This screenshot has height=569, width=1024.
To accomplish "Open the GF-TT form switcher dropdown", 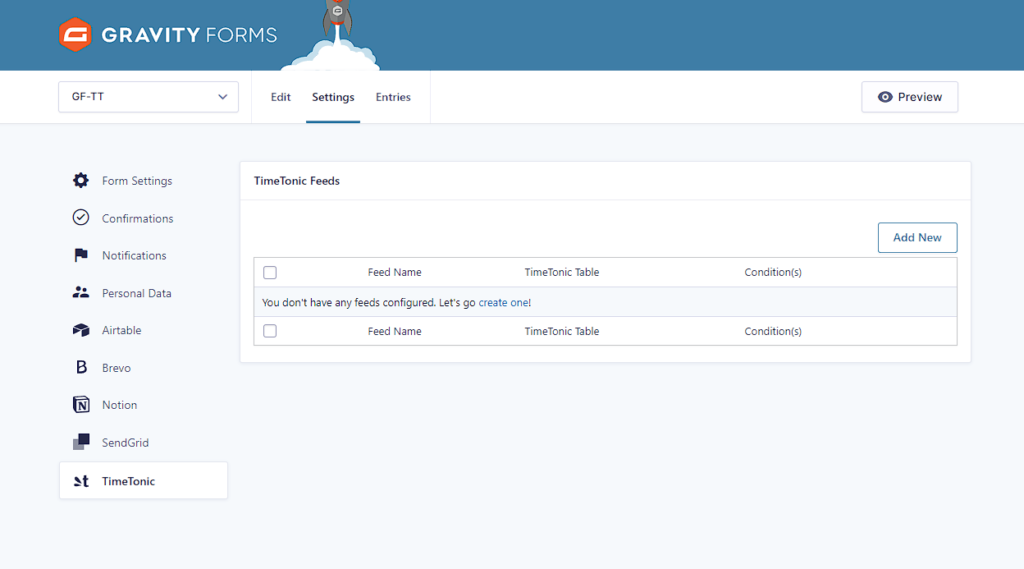I will pos(148,97).
